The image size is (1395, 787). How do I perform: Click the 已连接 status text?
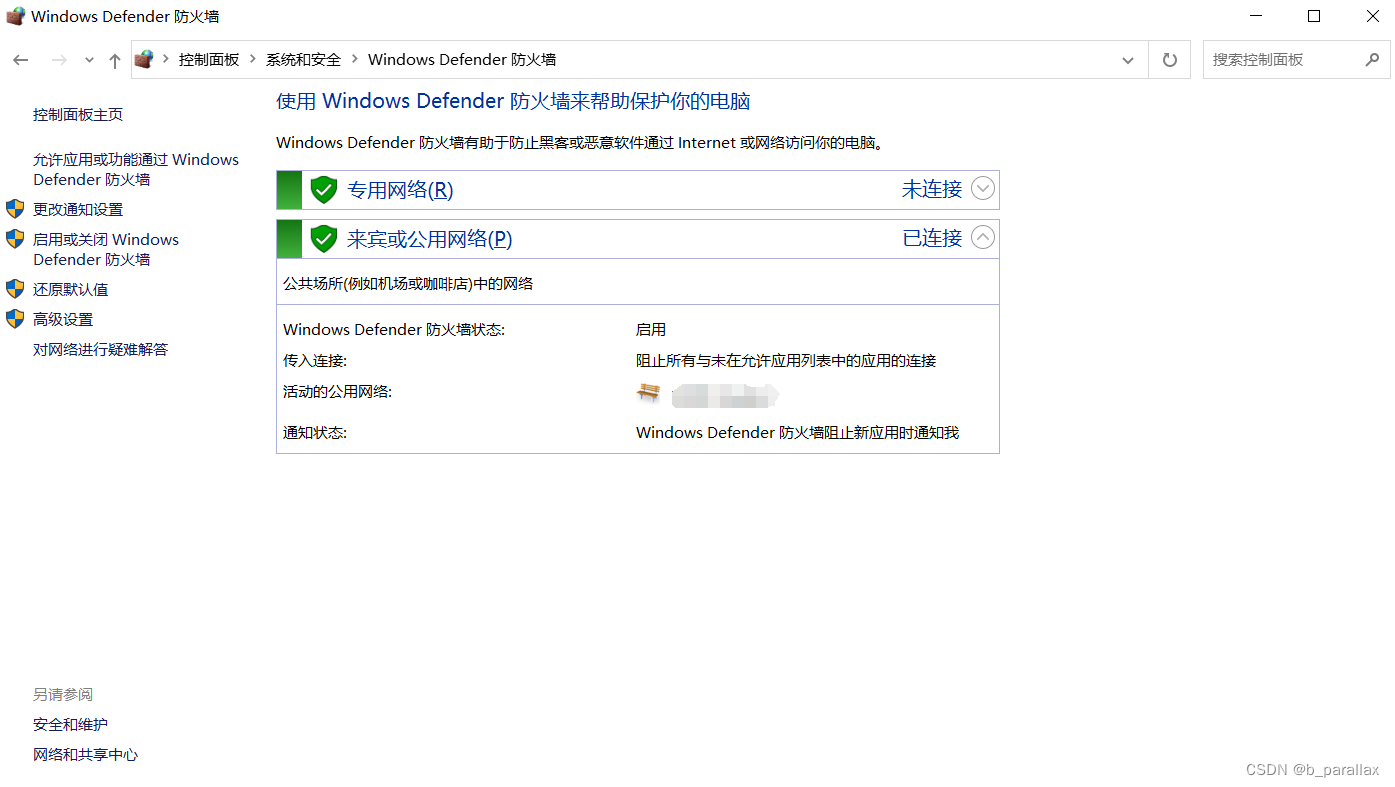click(x=932, y=238)
